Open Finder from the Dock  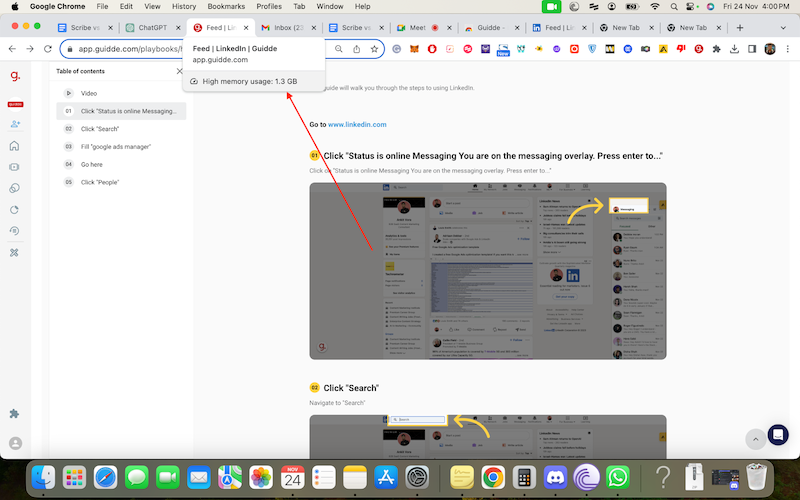coord(43,478)
